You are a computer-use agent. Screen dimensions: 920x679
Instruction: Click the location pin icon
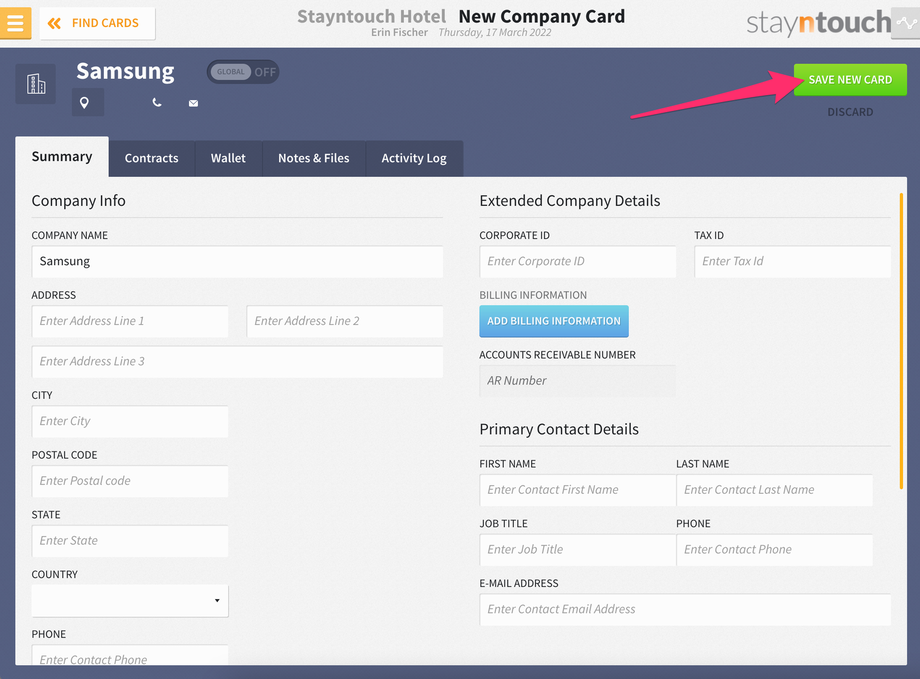coord(84,103)
